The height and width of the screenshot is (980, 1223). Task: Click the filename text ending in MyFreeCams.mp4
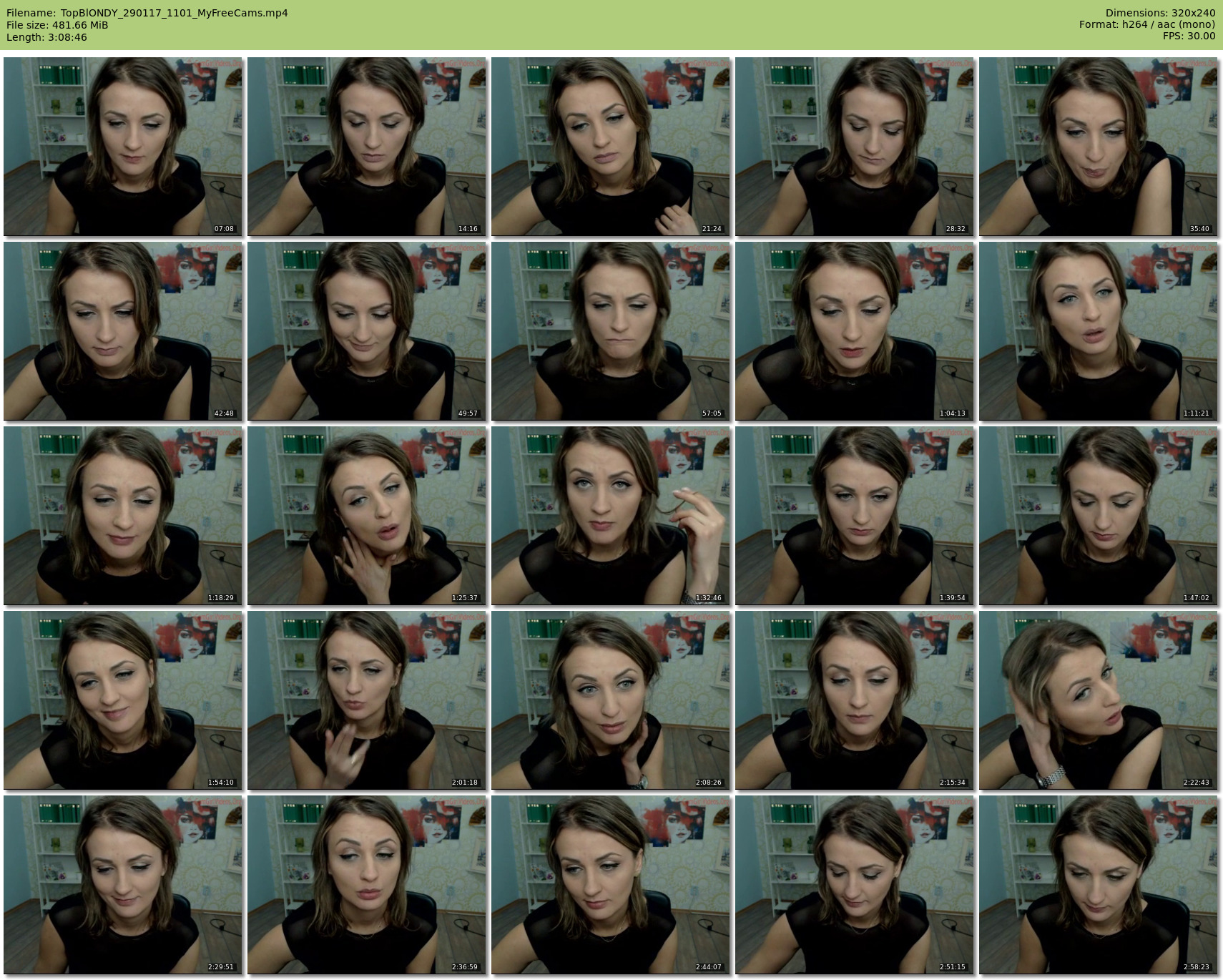point(175,13)
